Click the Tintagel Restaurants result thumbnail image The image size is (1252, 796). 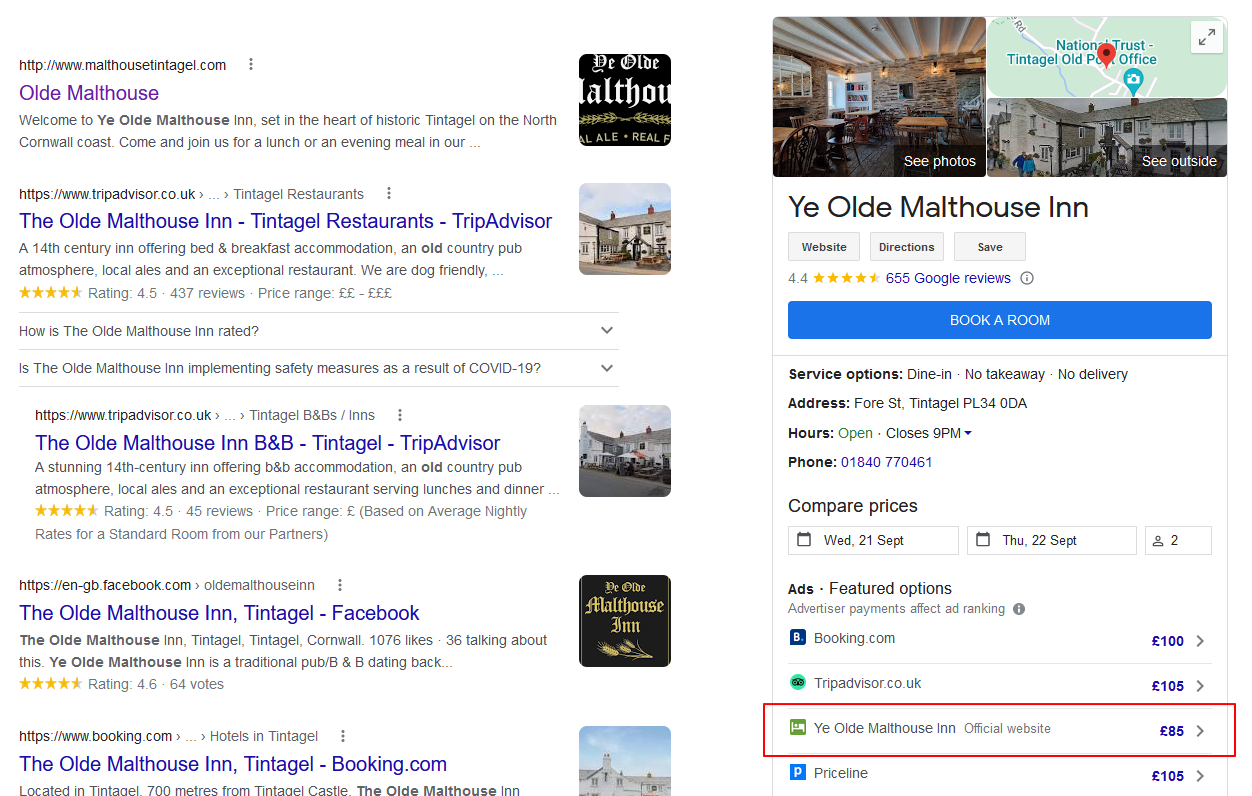(x=625, y=229)
